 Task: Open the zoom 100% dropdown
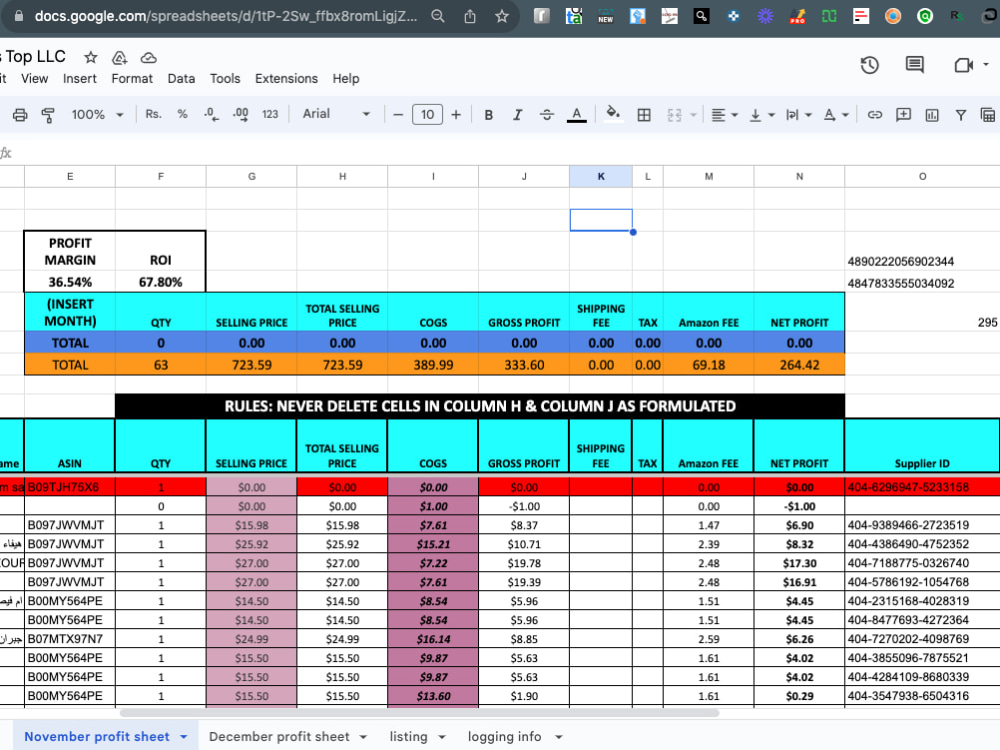pyautogui.click(x=97, y=114)
